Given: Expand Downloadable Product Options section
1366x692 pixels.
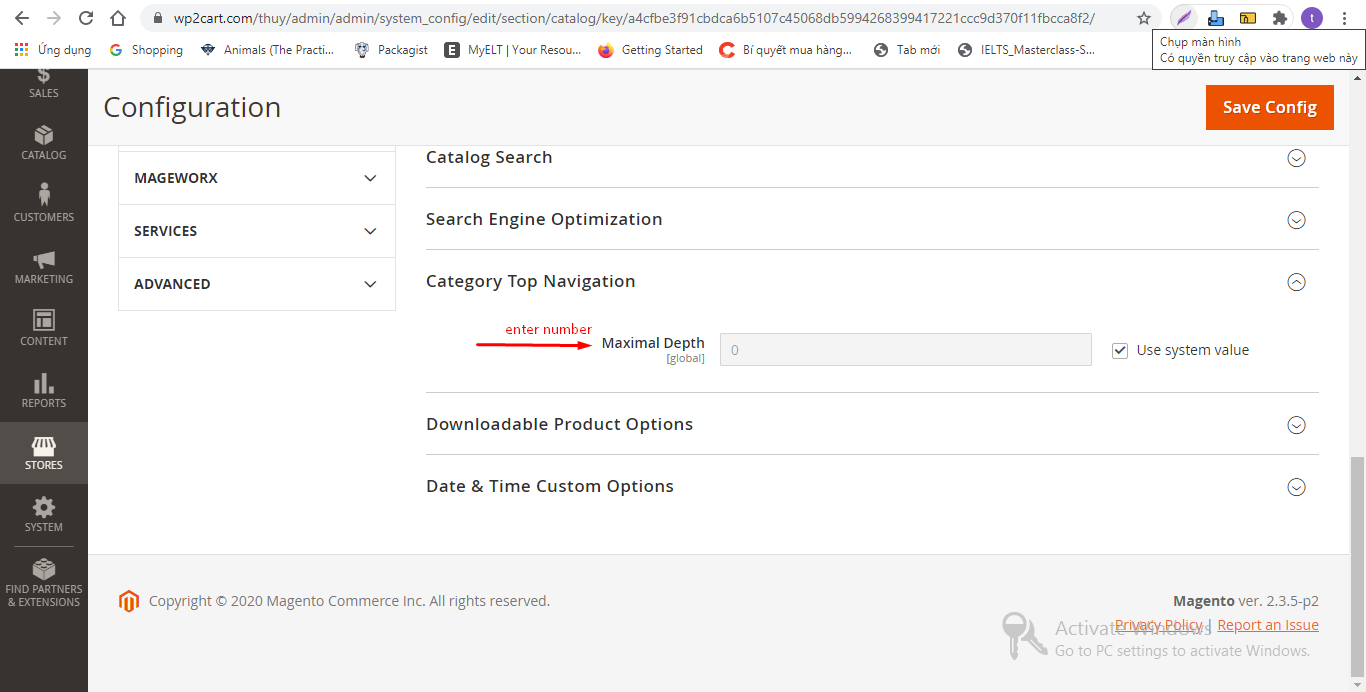Looking at the screenshot, I should [x=1296, y=425].
